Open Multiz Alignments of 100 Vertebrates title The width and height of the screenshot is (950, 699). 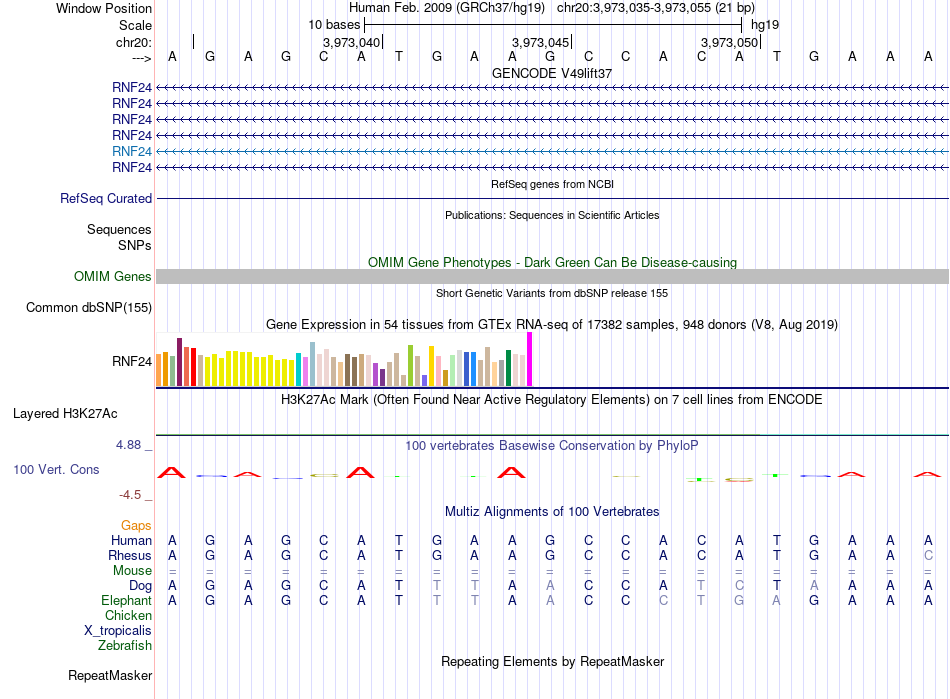pyautogui.click(x=552, y=512)
